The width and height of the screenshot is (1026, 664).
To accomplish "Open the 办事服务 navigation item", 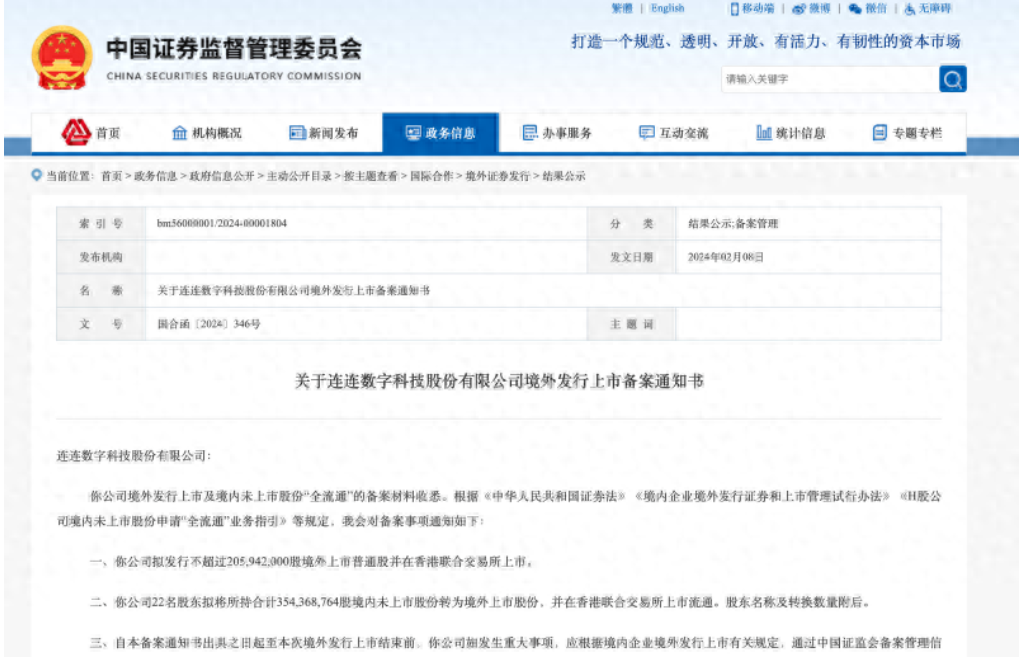I will coord(557,133).
